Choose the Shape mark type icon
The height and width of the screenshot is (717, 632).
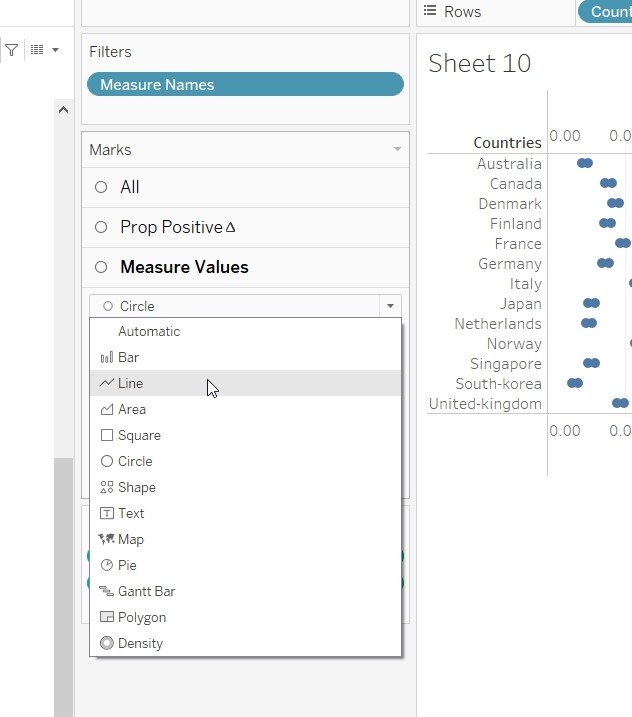click(x=106, y=487)
